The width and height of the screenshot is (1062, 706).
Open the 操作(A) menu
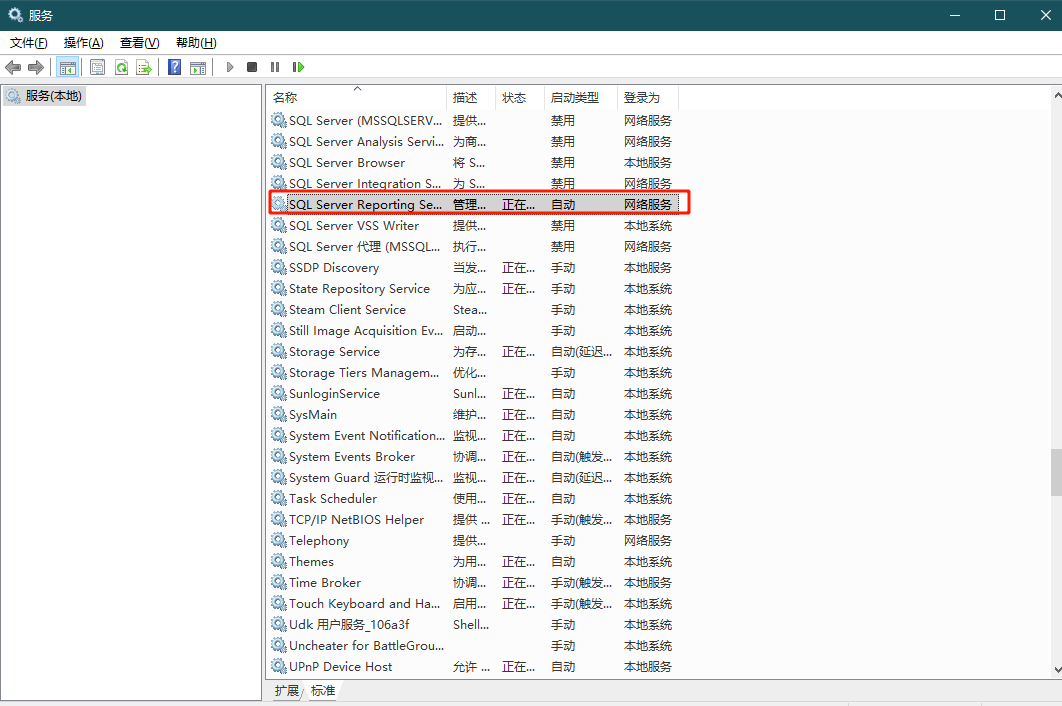point(83,43)
